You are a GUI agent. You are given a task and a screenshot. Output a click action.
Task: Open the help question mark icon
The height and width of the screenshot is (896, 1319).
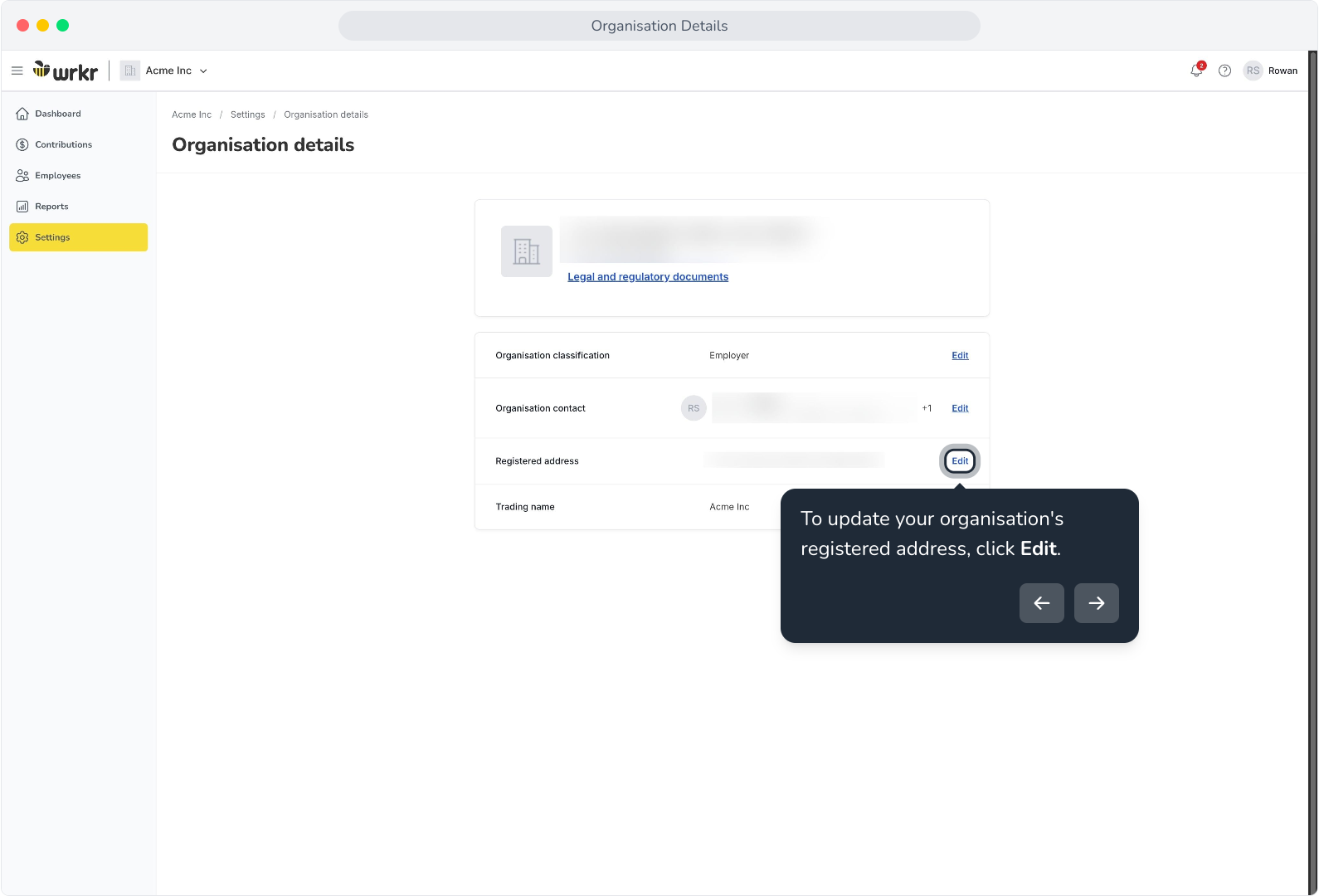coord(1224,71)
